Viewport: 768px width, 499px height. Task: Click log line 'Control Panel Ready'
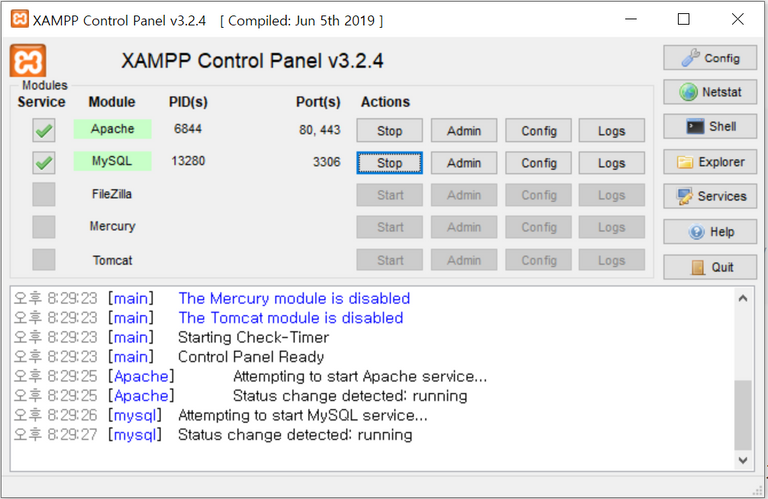click(x=251, y=356)
